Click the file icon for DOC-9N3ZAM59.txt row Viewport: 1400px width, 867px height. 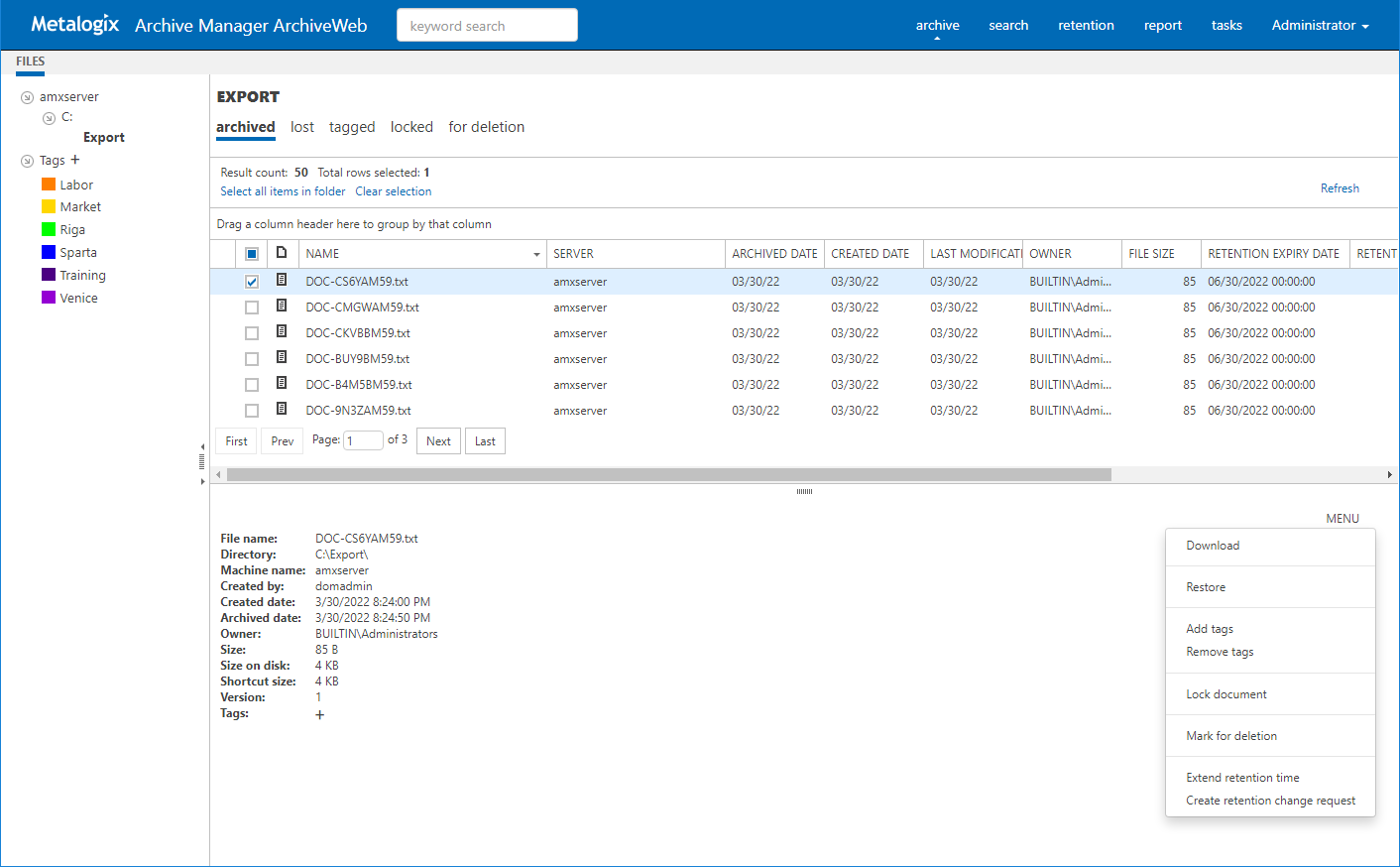282,410
